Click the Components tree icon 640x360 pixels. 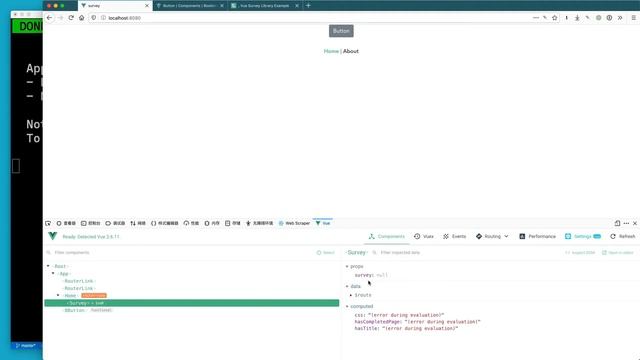(371, 236)
